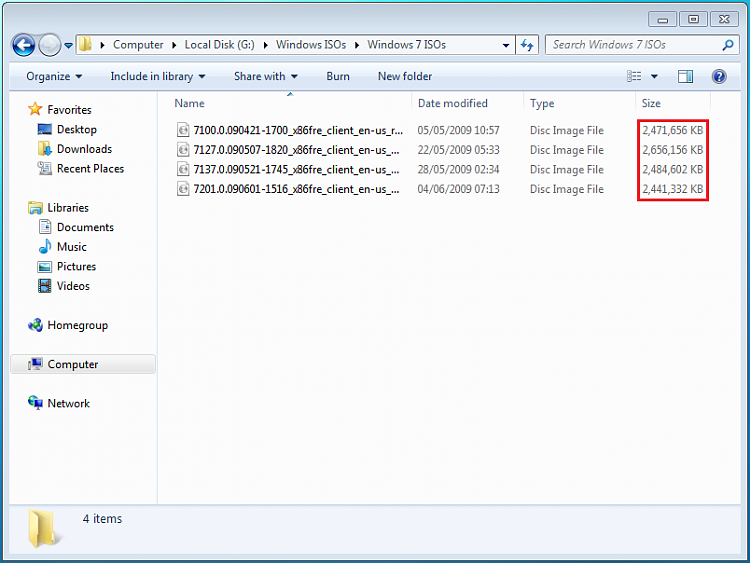Image resolution: width=750 pixels, height=563 pixels.
Task: Click the greyed Forward arrow button
Action: pos(50,45)
